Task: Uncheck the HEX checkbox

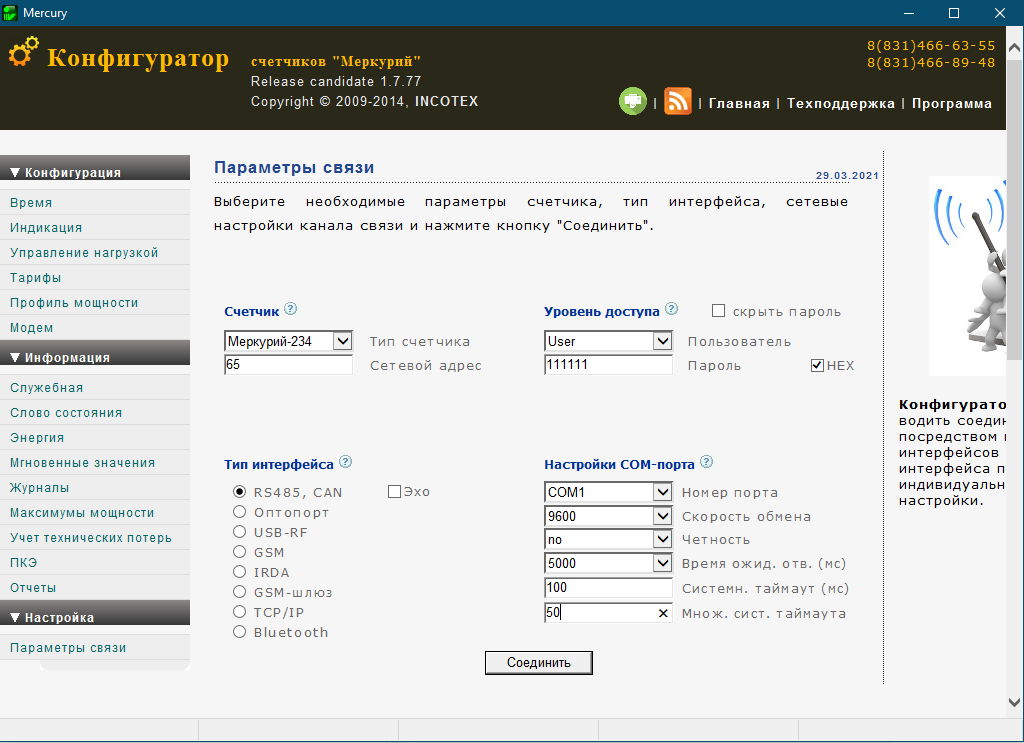Action: (x=817, y=366)
